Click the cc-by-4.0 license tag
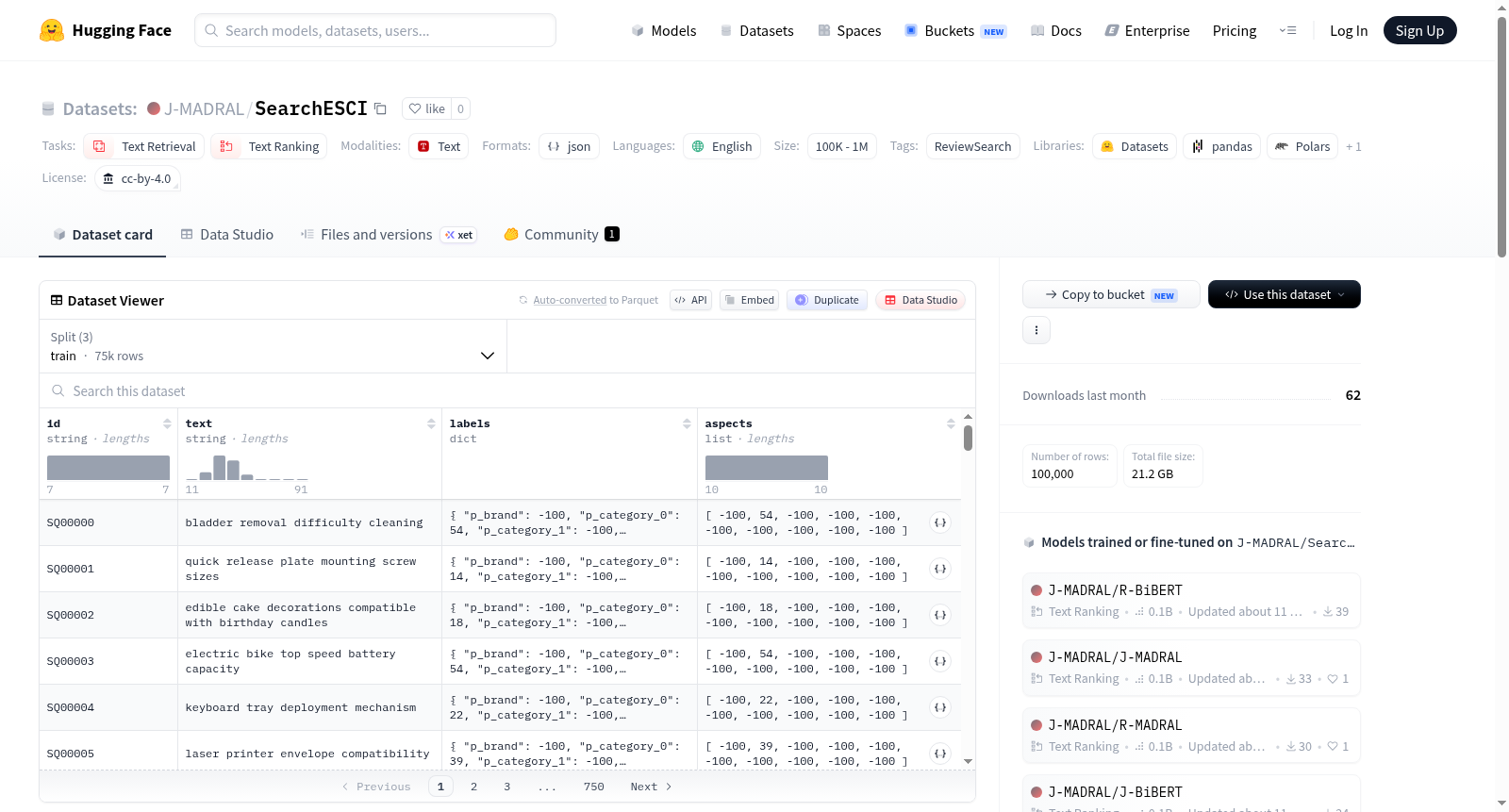 click(138, 178)
